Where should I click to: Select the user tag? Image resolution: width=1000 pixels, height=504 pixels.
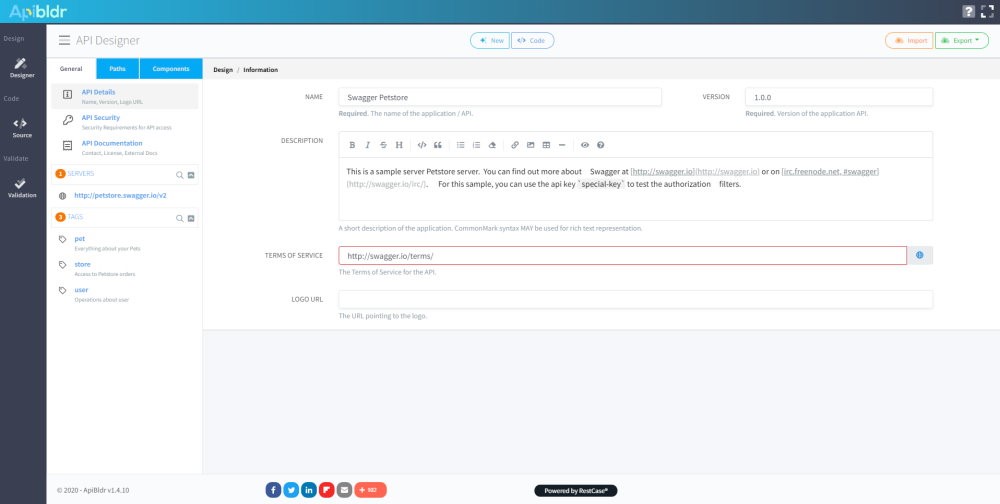[x=81, y=290]
